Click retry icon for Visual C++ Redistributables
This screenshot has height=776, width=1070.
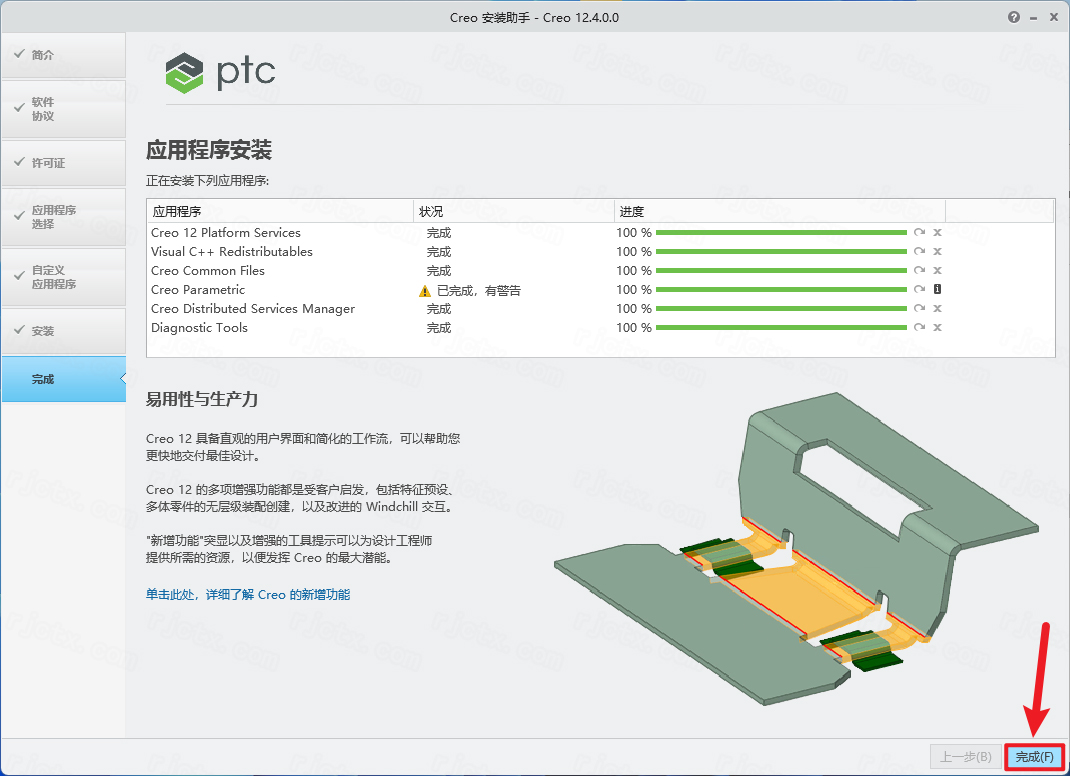tap(919, 252)
